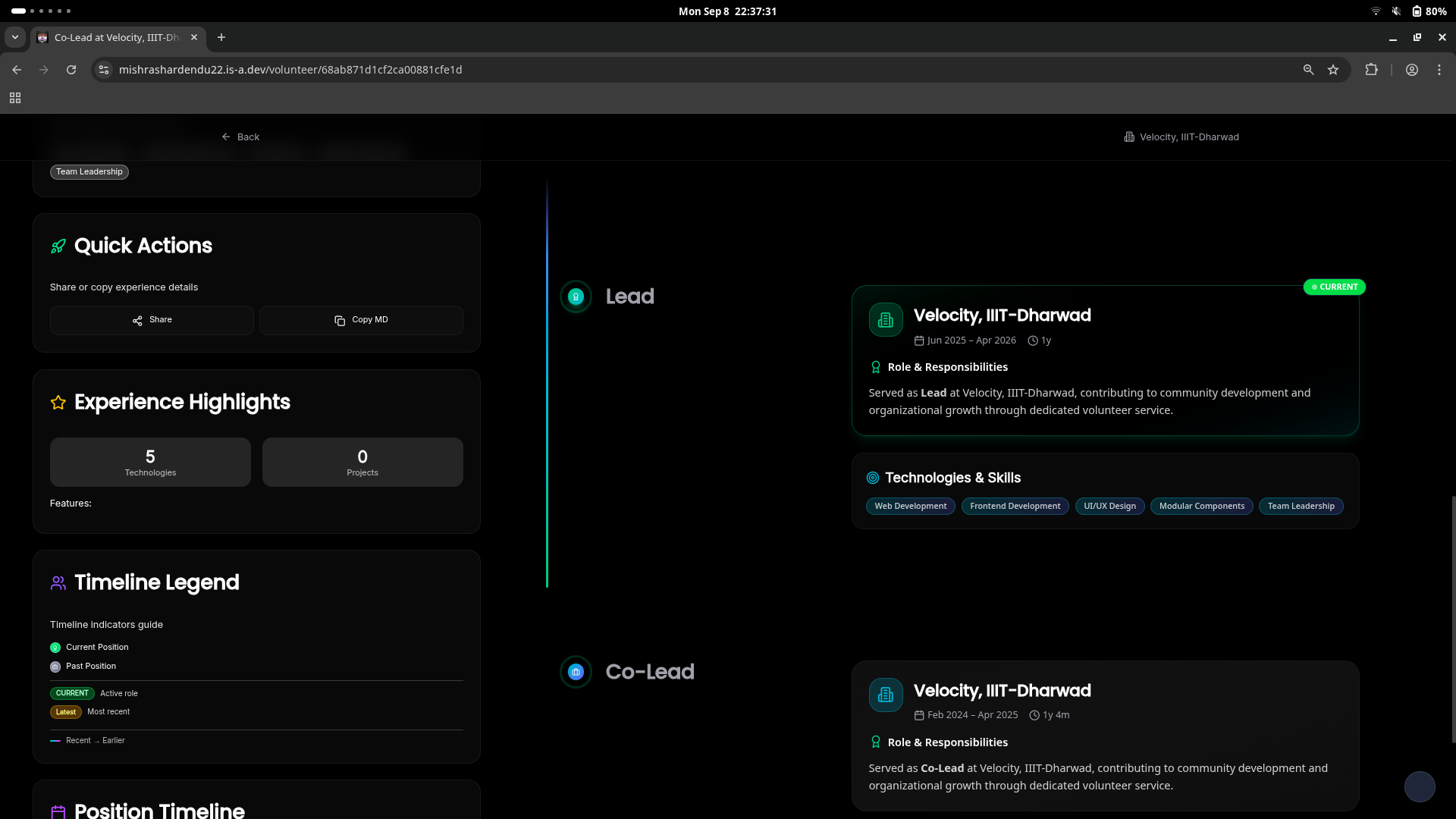Click the address bar zoom magnifier icon

pyautogui.click(x=1308, y=70)
